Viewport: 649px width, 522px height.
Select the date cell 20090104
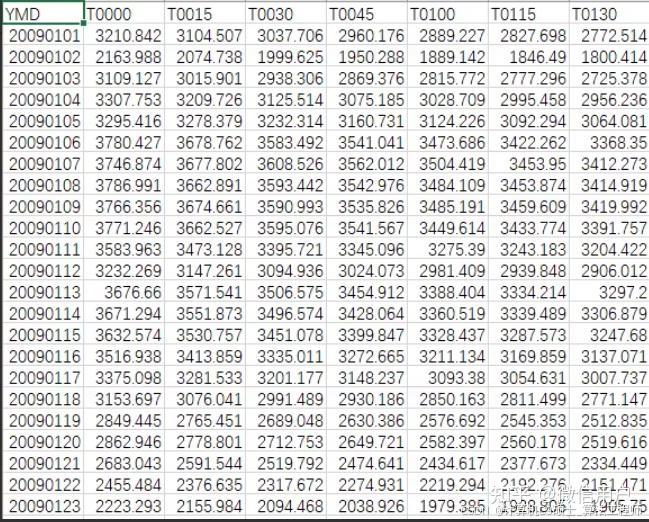coord(43,100)
